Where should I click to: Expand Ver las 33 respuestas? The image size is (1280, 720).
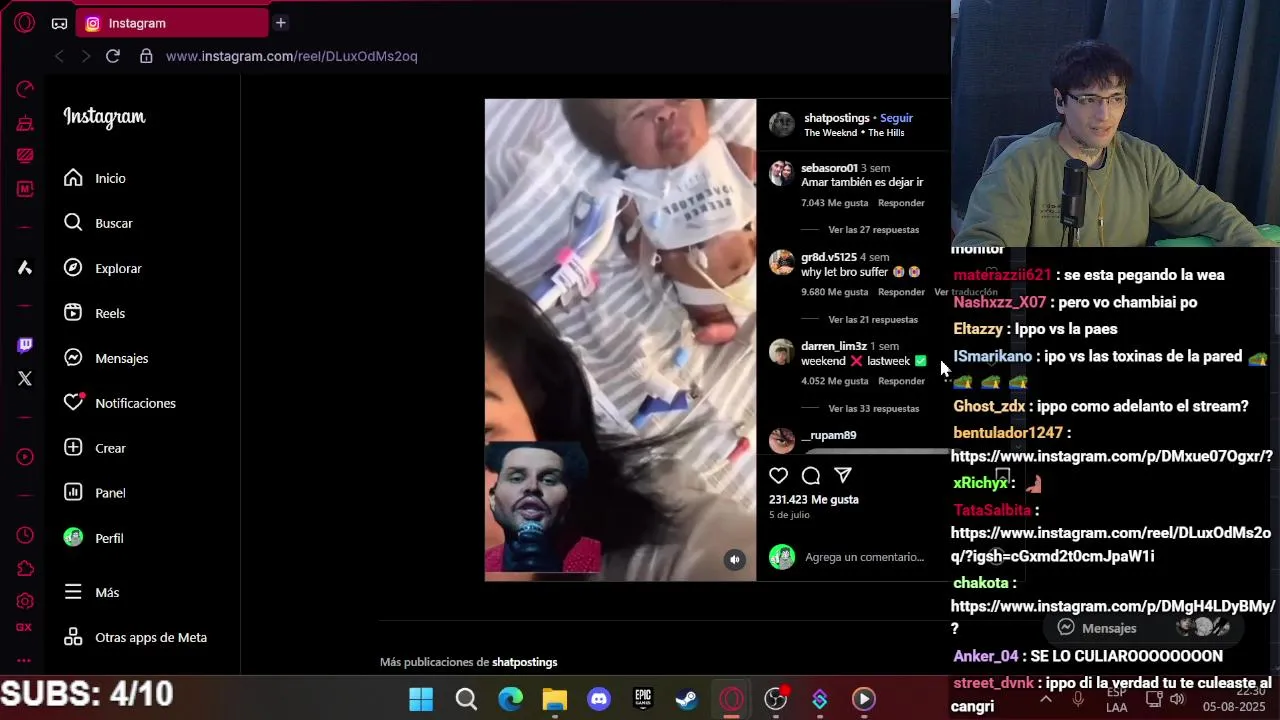pyautogui.click(x=873, y=409)
